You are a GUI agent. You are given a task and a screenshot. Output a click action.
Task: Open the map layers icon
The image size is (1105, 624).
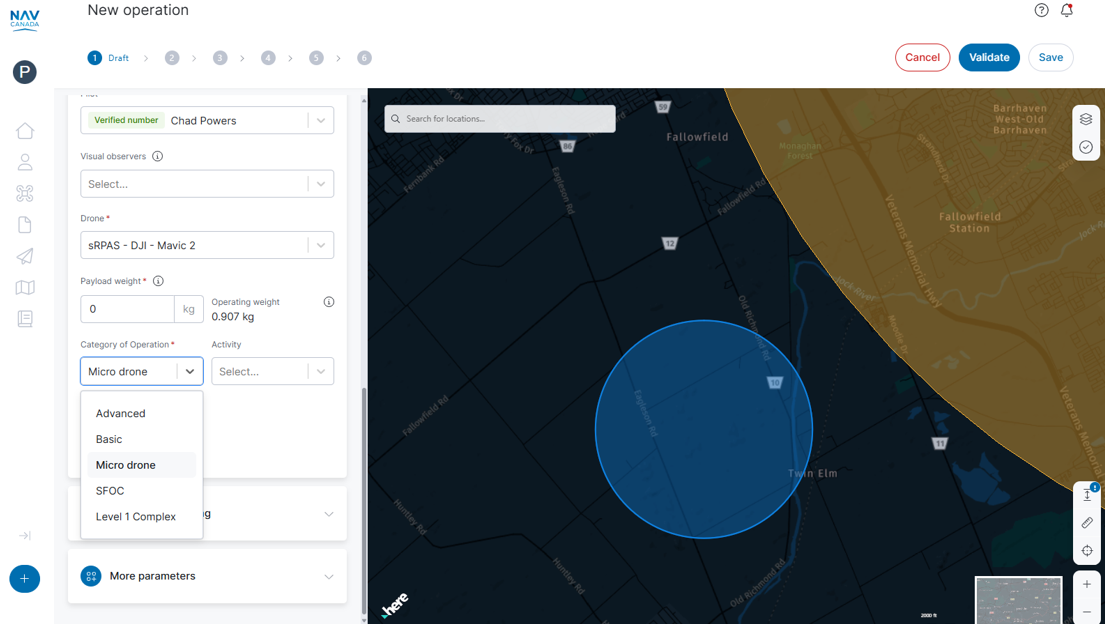pos(1086,119)
